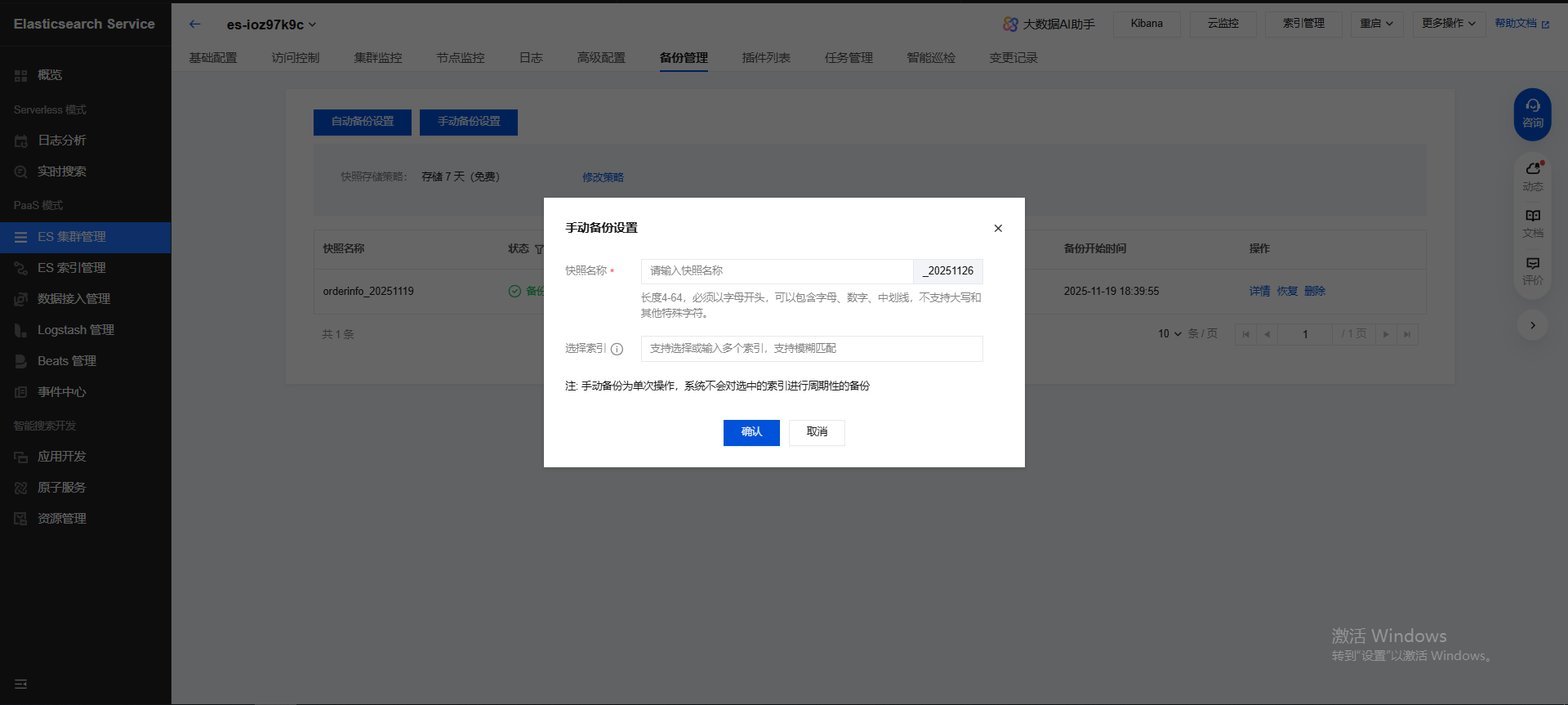
Task: Click the snapshot name input field
Action: (777, 271)
